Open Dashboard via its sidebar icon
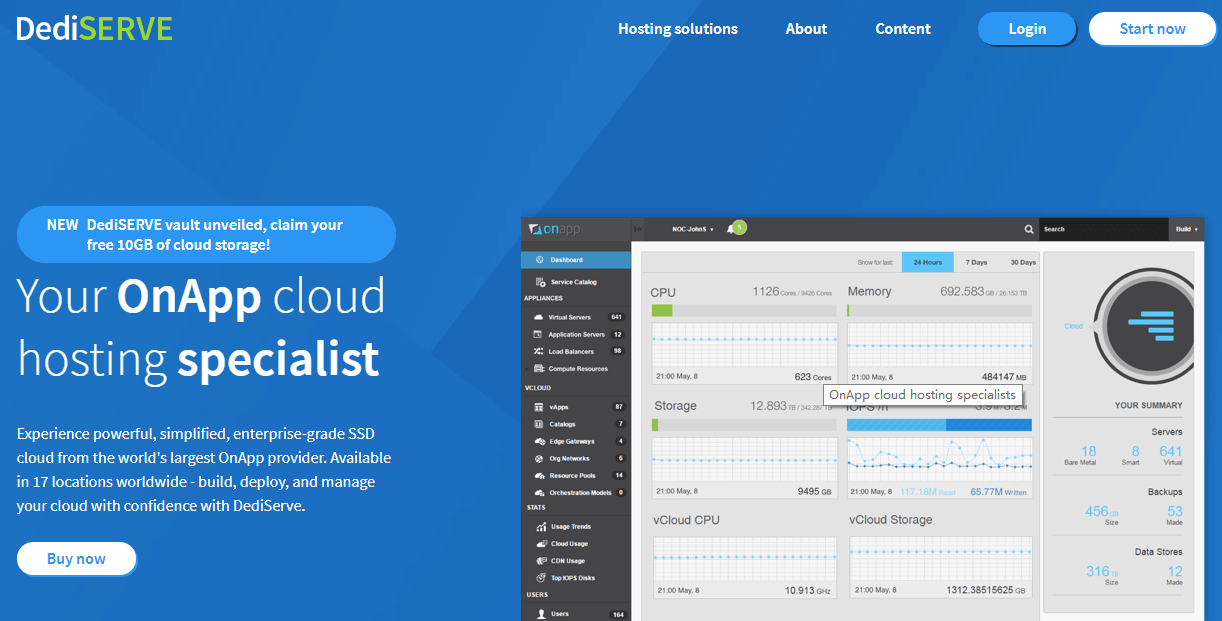This screenshot has width=1222, height=621. (x=539, y=260)
